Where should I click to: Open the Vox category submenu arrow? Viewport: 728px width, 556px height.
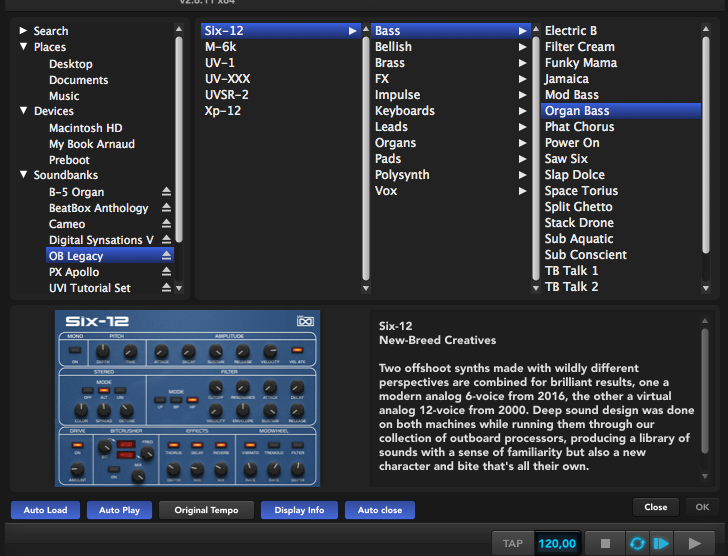(x=522, y=191)
